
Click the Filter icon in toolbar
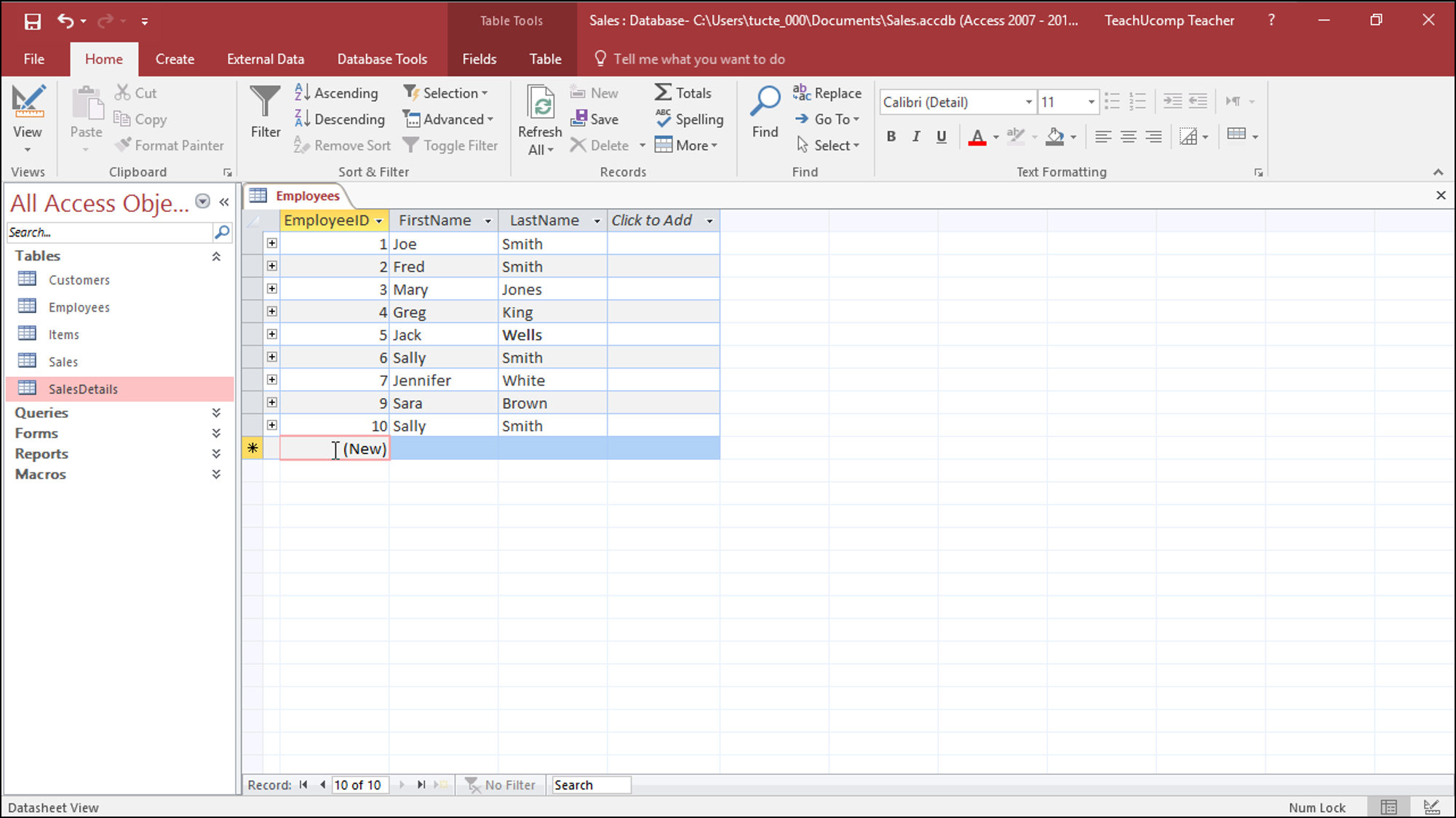(265, 117)
